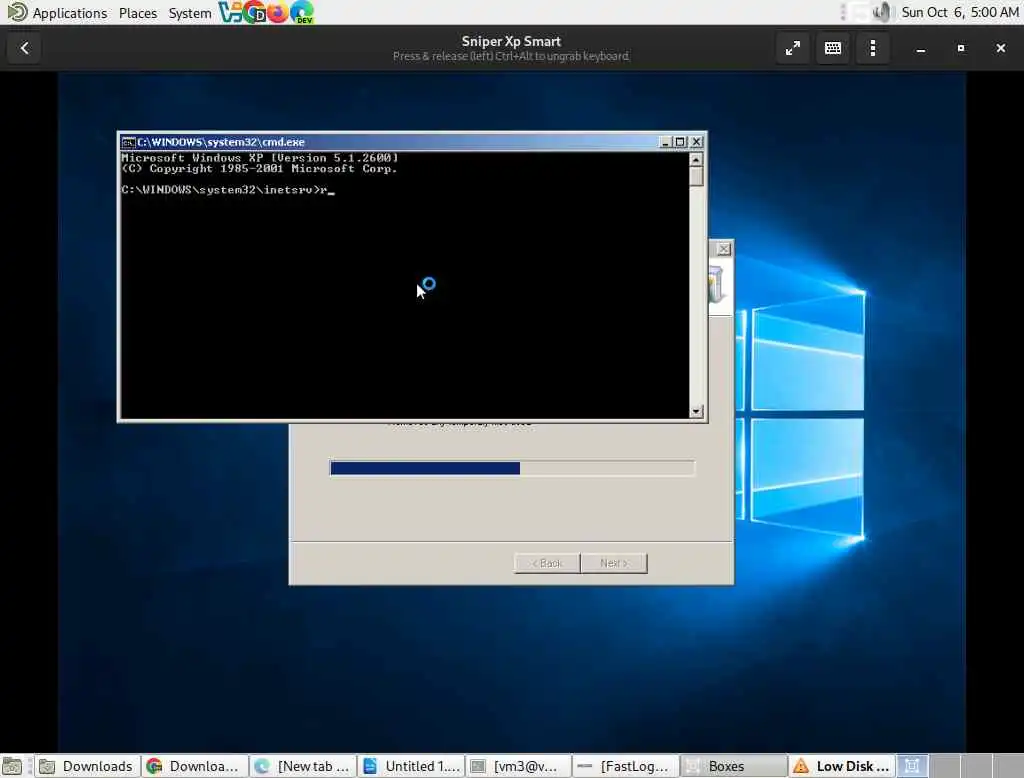This screenshot has height=778, width=1024.
Task: Open the Low Disk warning window
Action: (x=842, y=766)
